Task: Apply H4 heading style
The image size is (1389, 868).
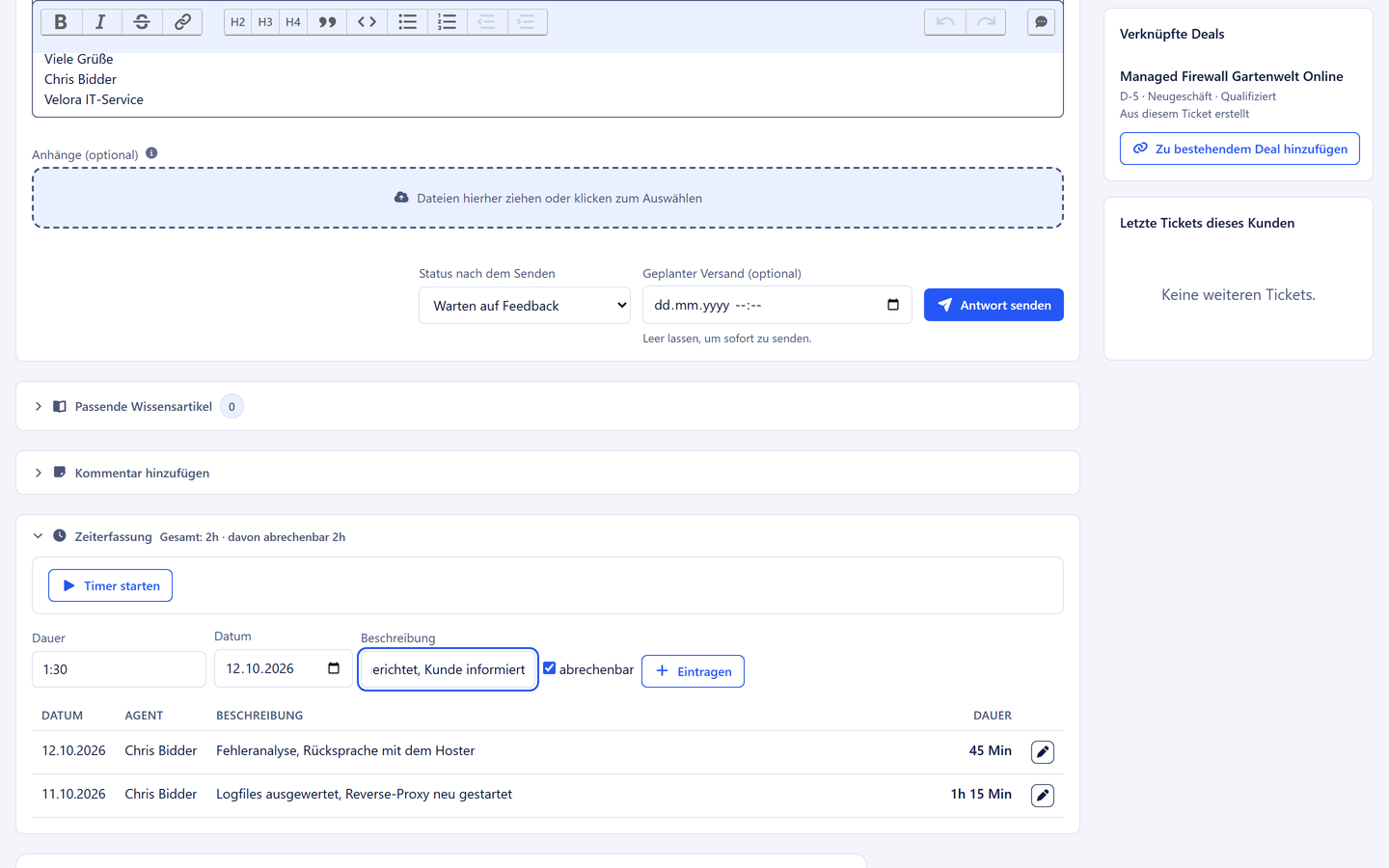Action: (x=293, y=22)
